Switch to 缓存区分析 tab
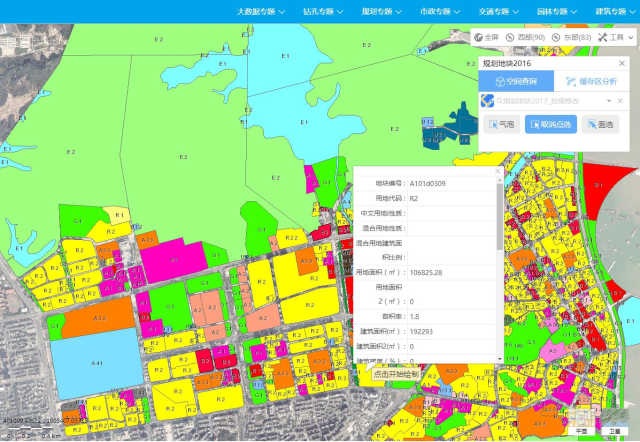 591,82
